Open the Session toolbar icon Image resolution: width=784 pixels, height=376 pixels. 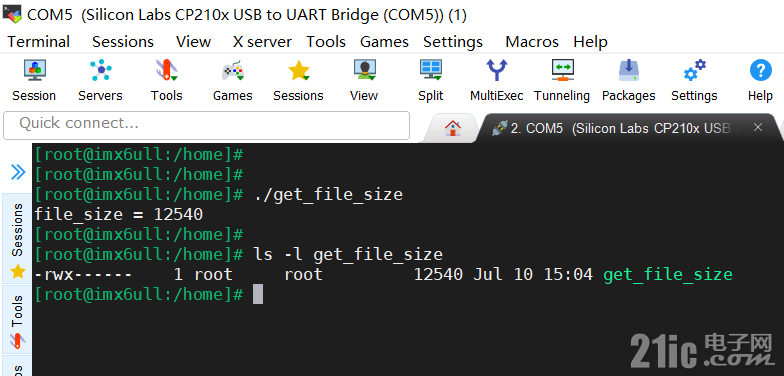(x=34, y=70)
